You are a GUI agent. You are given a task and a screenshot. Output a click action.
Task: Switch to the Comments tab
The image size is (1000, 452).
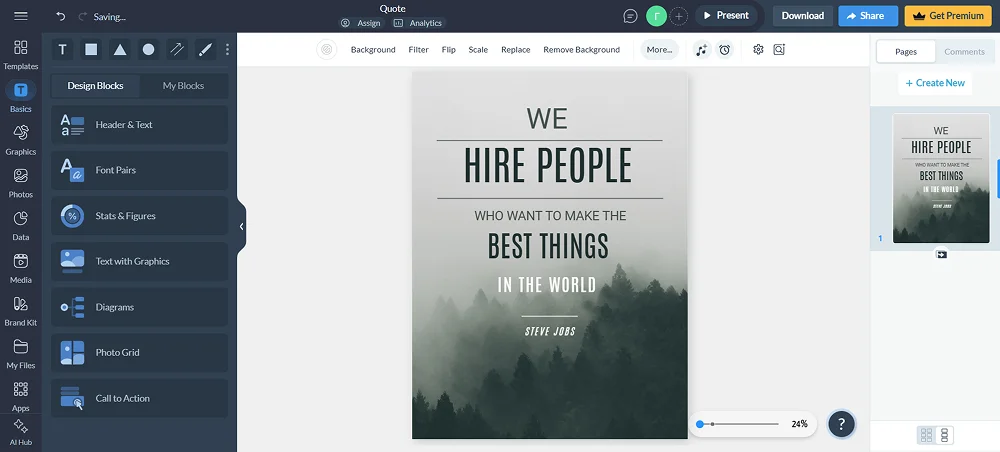(964, 52)
